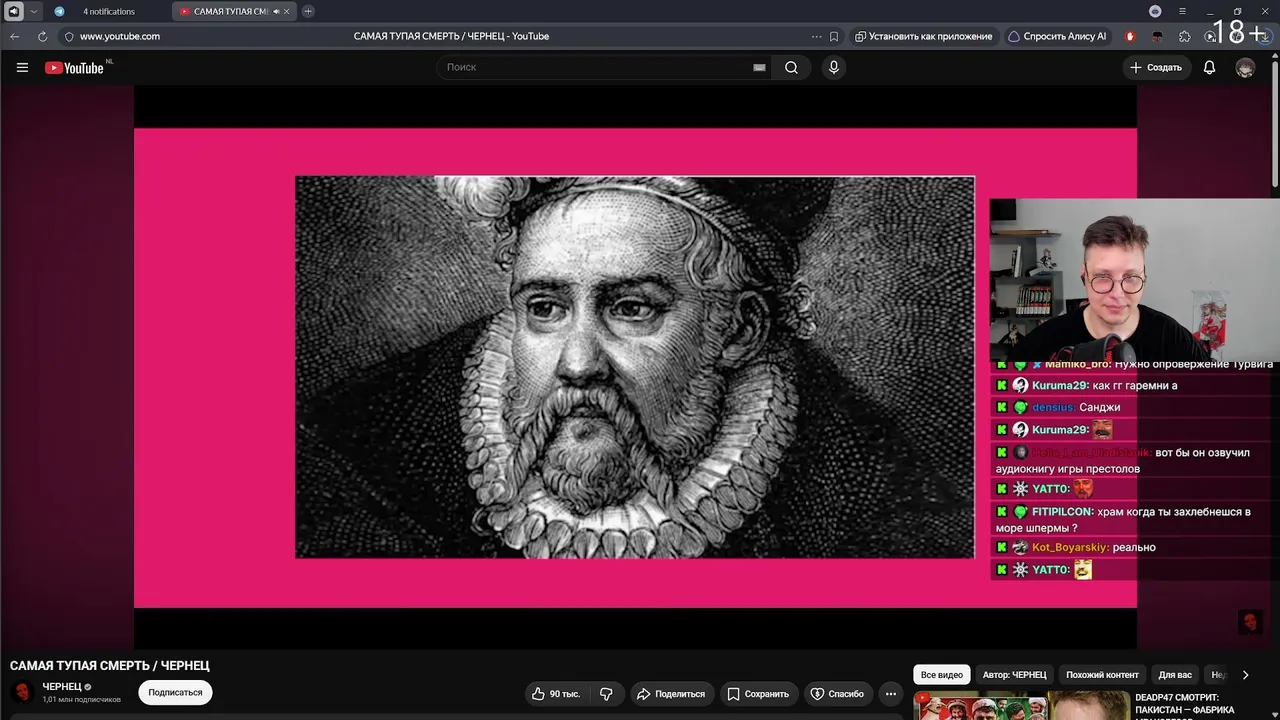Image resolution: width=1280 pixels, height=720 pixels.
Task: Open the red ad-blocker extension icon
Action: point(1130,36)
